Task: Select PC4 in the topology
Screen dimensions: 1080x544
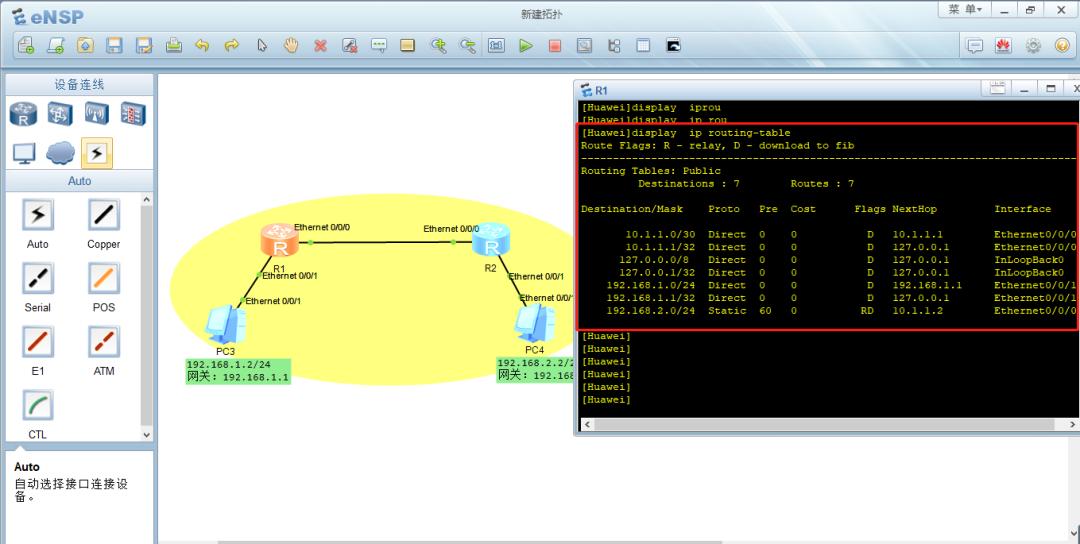Action: 533,322
